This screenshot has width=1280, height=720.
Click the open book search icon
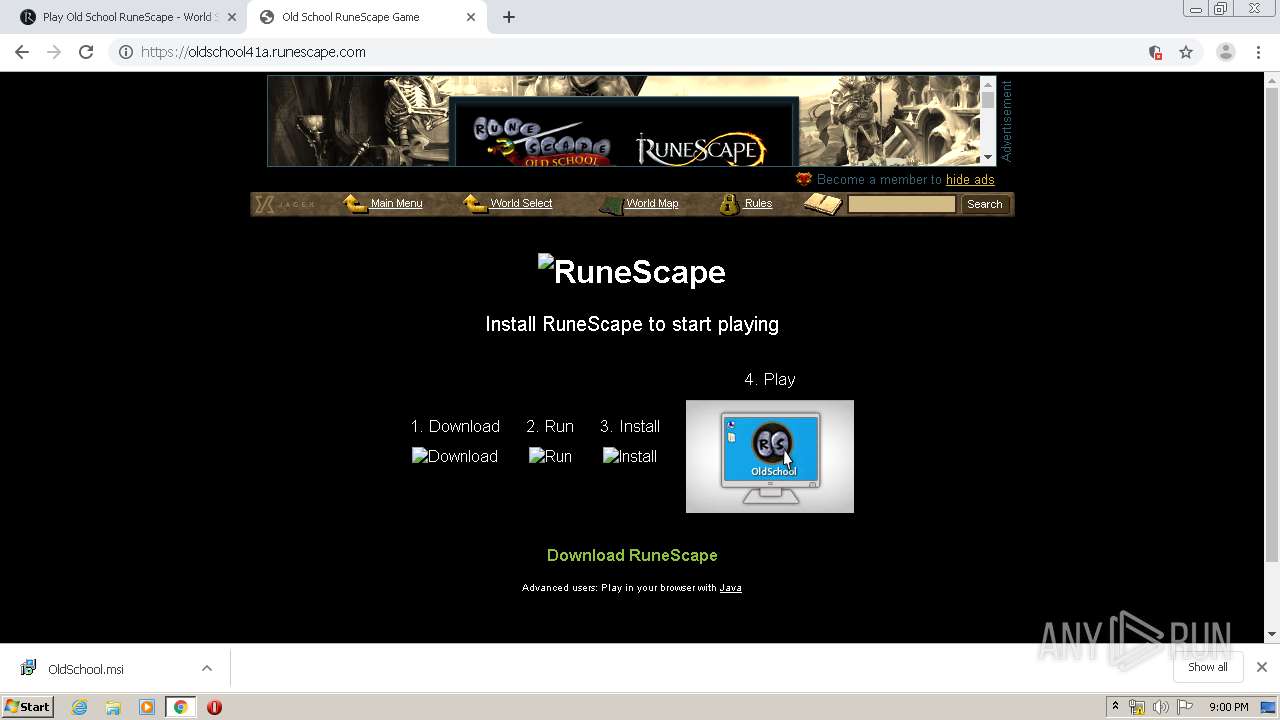(823, 204)
